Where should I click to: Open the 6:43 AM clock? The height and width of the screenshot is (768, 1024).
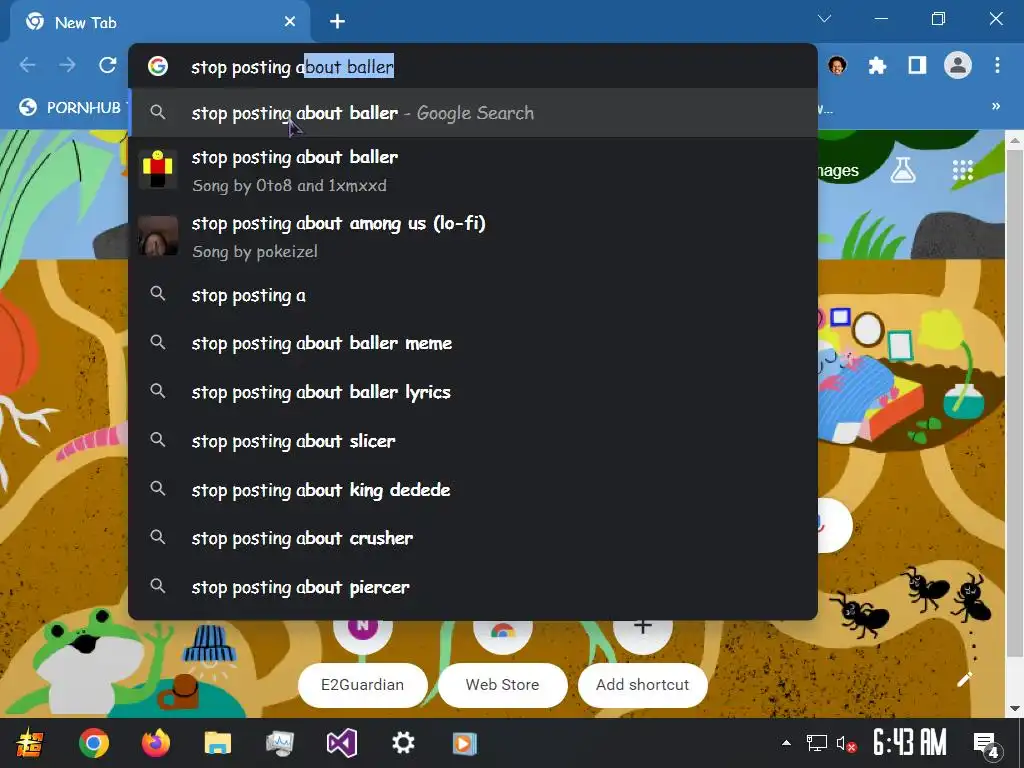click(x=910, y=743)
